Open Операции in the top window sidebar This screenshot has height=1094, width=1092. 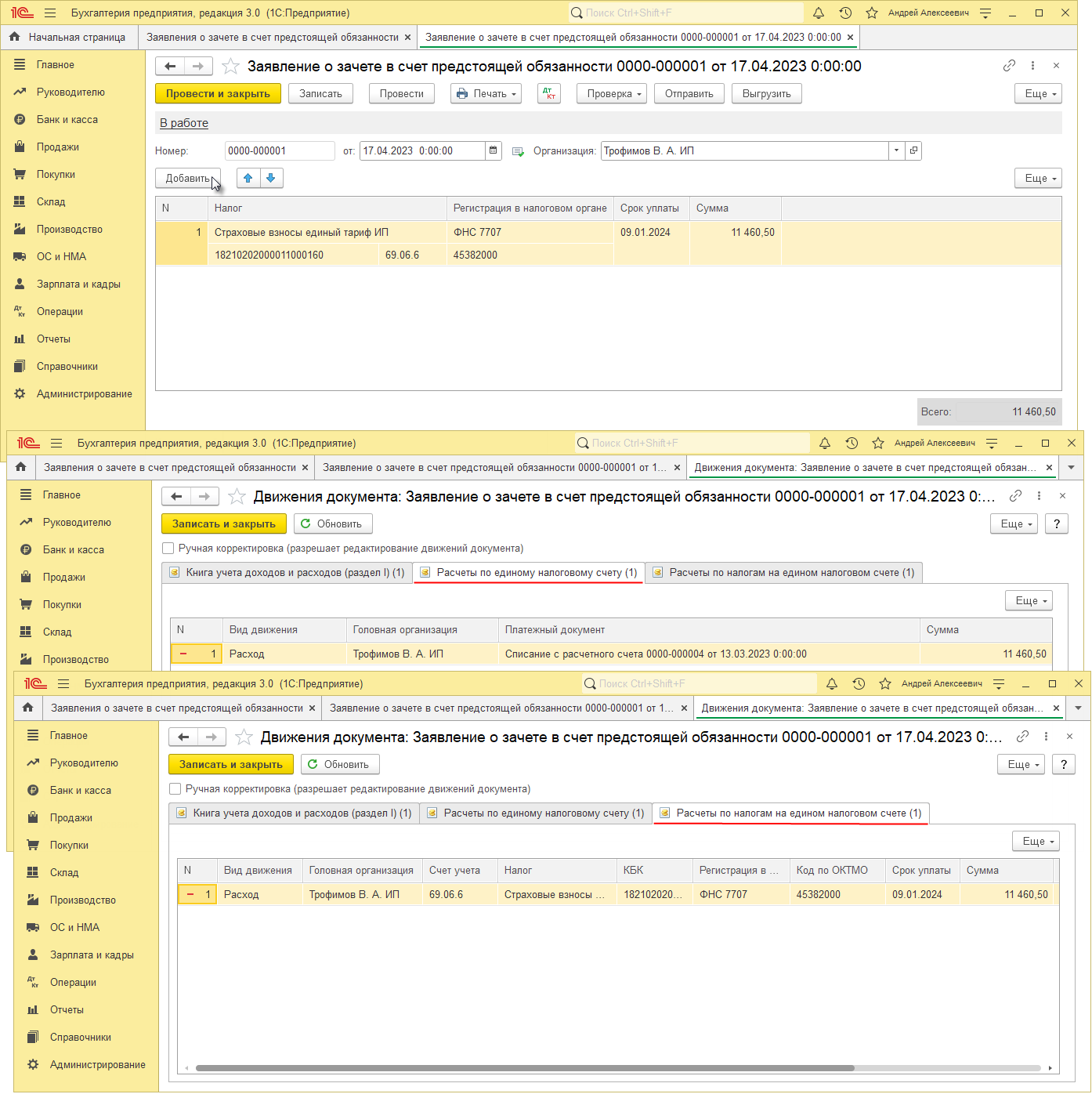(60, 312)
